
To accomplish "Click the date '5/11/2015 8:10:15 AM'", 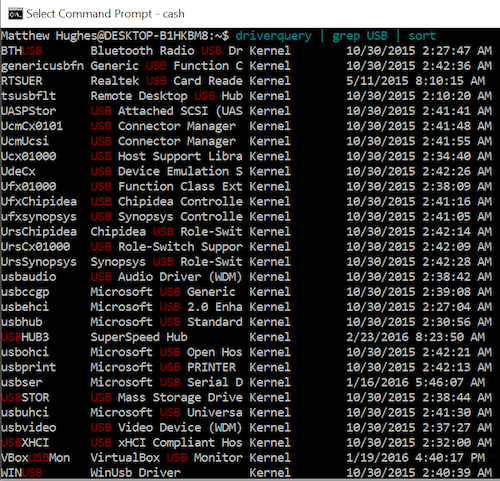I will point(416,81).
